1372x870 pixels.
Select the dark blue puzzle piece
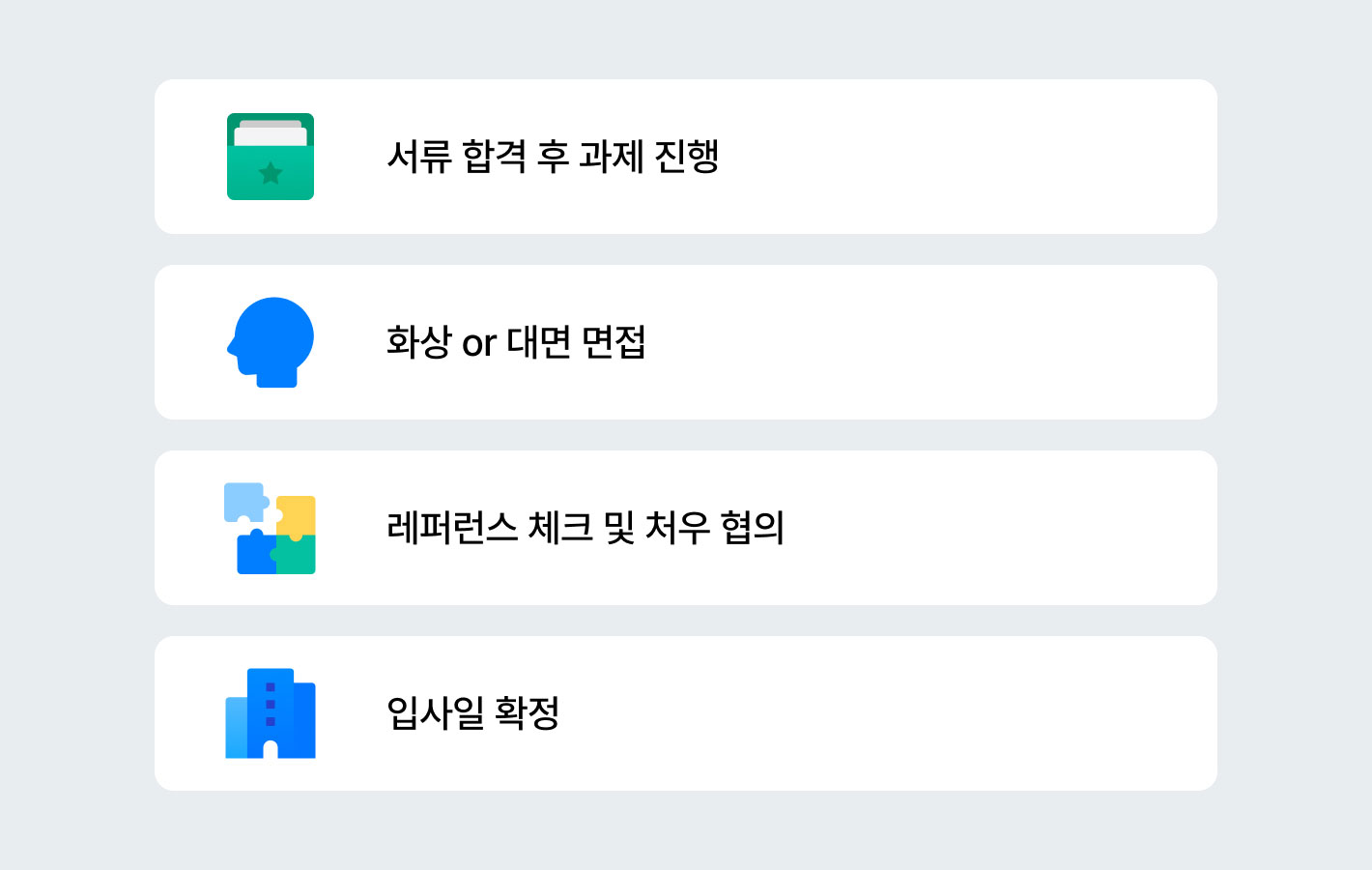click(256, 553)
